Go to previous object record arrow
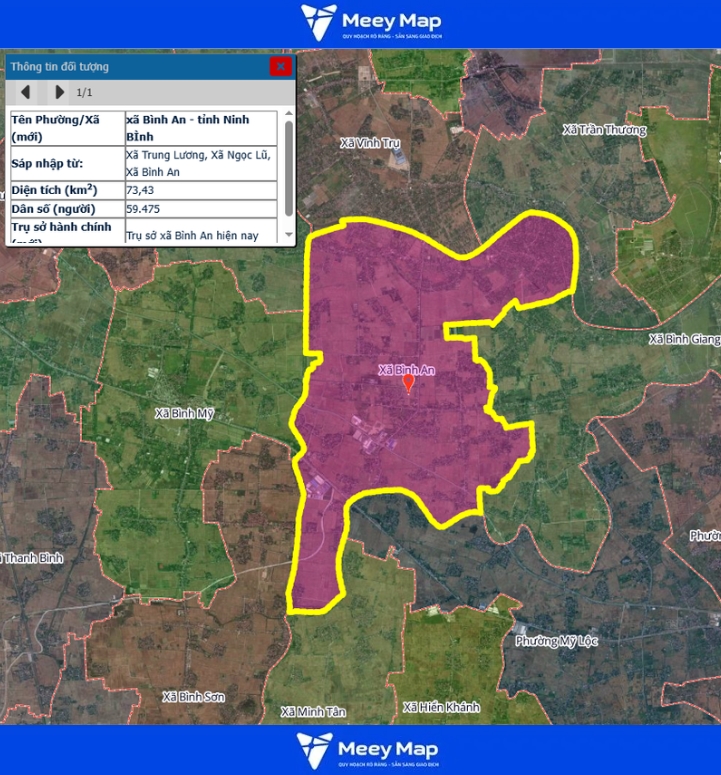Screen dimensions: 721x775 coord(26,93)
